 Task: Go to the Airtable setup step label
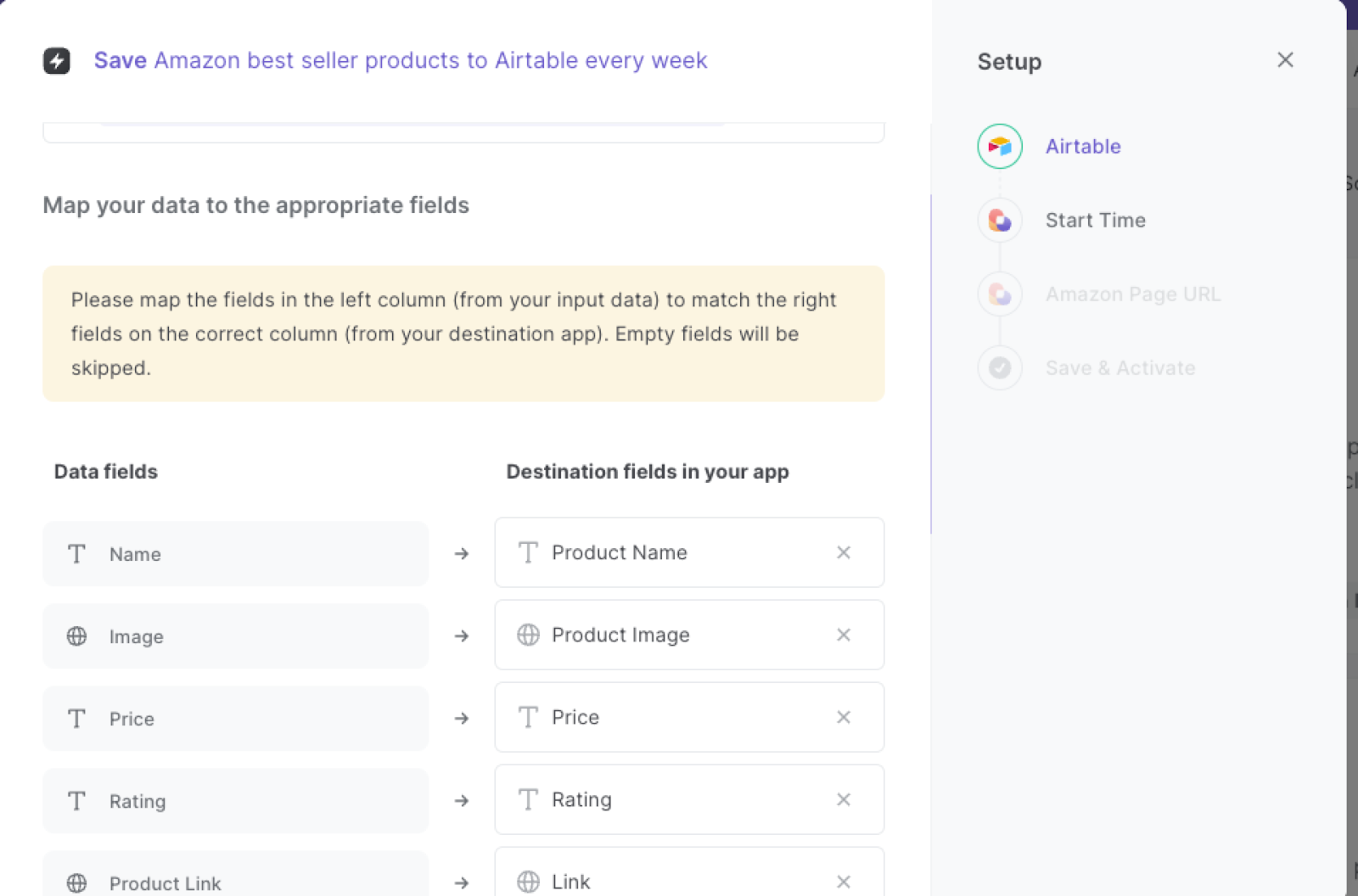click(x=1083, y=146)
